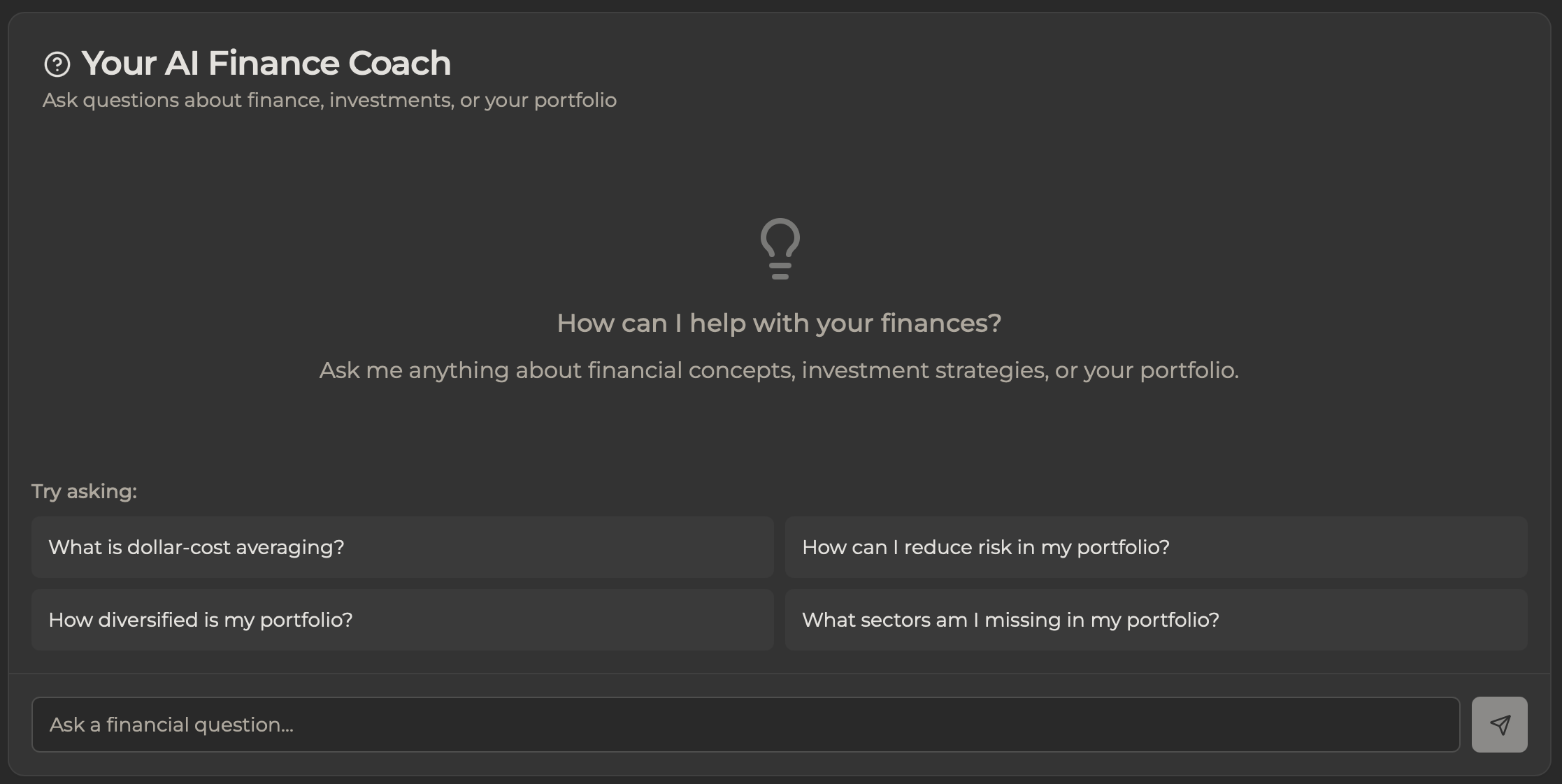Image resolution: width=1562 pixels, height=784 pixels.
Task: Click the word 'investments' in the header subtitle
Action: point(390,100)
